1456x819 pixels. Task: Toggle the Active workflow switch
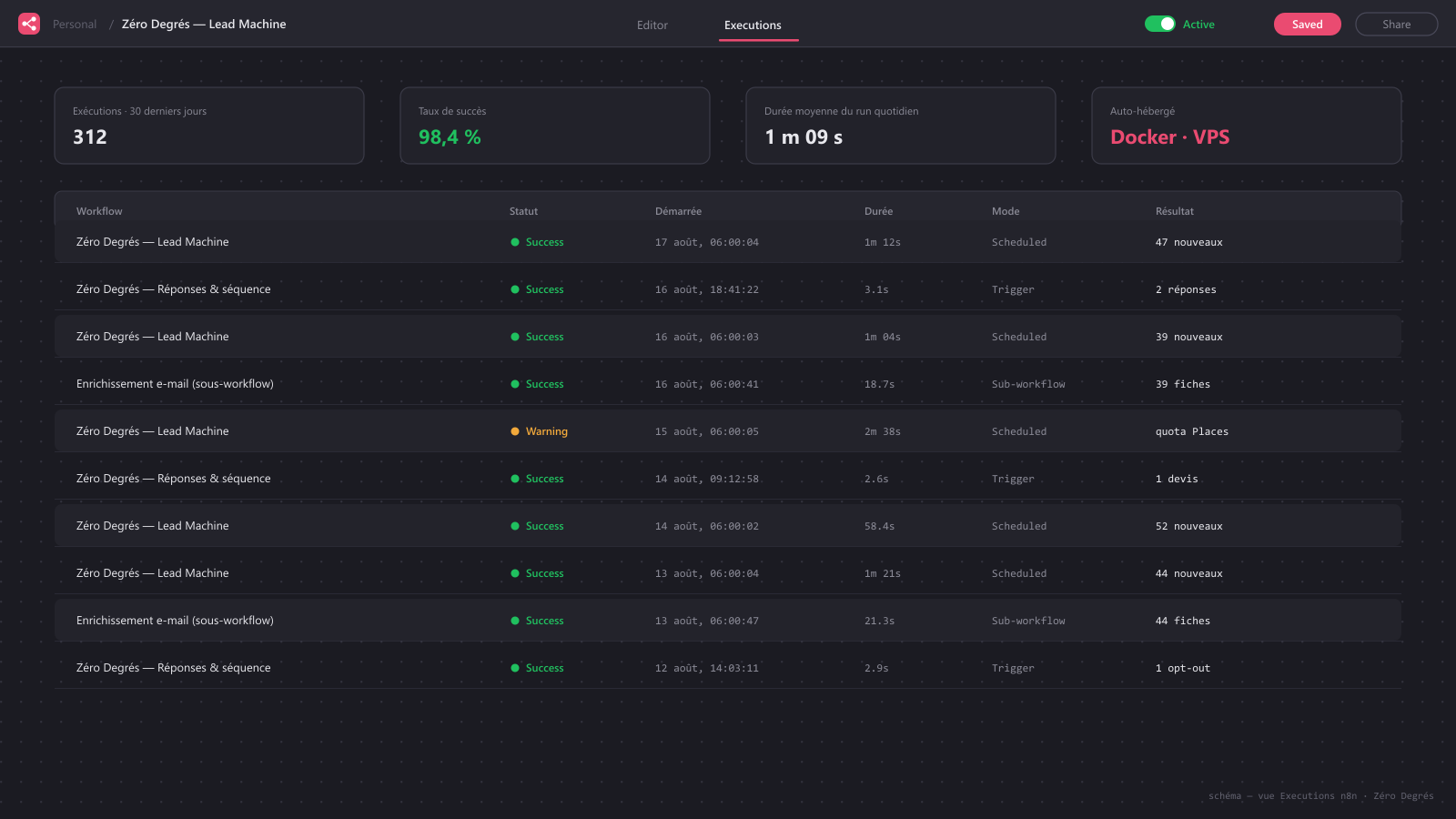pyautogui.click(x=1160, y=24)
